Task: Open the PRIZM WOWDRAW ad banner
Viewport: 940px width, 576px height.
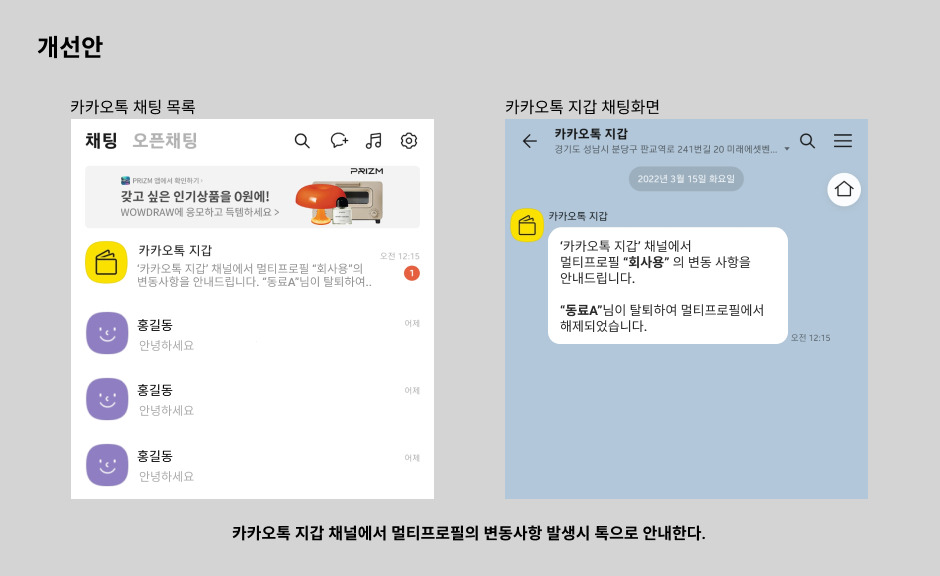Action: [x=252, y=197]
